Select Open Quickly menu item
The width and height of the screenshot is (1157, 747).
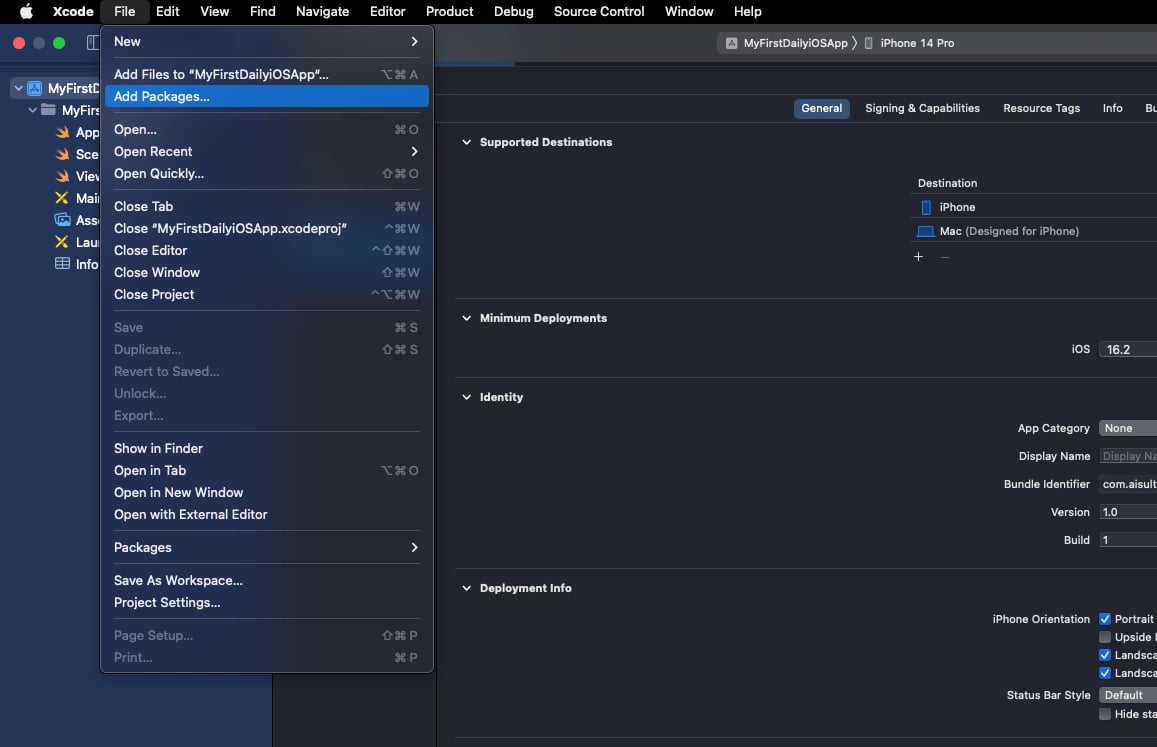(266, 173)
